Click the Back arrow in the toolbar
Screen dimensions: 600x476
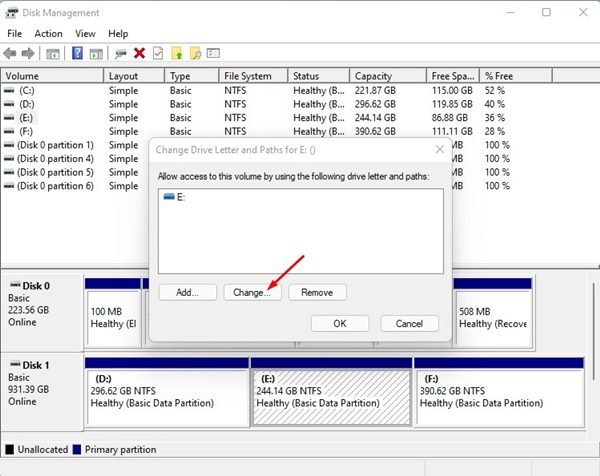tap(12, 53)
